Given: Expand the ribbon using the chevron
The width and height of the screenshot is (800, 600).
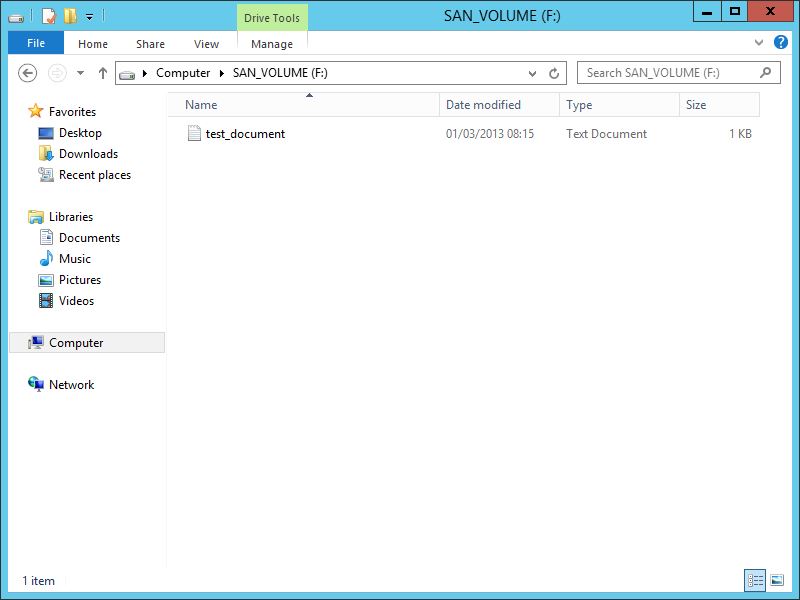Looking at the screenshot, I should [x=759, y=43].
